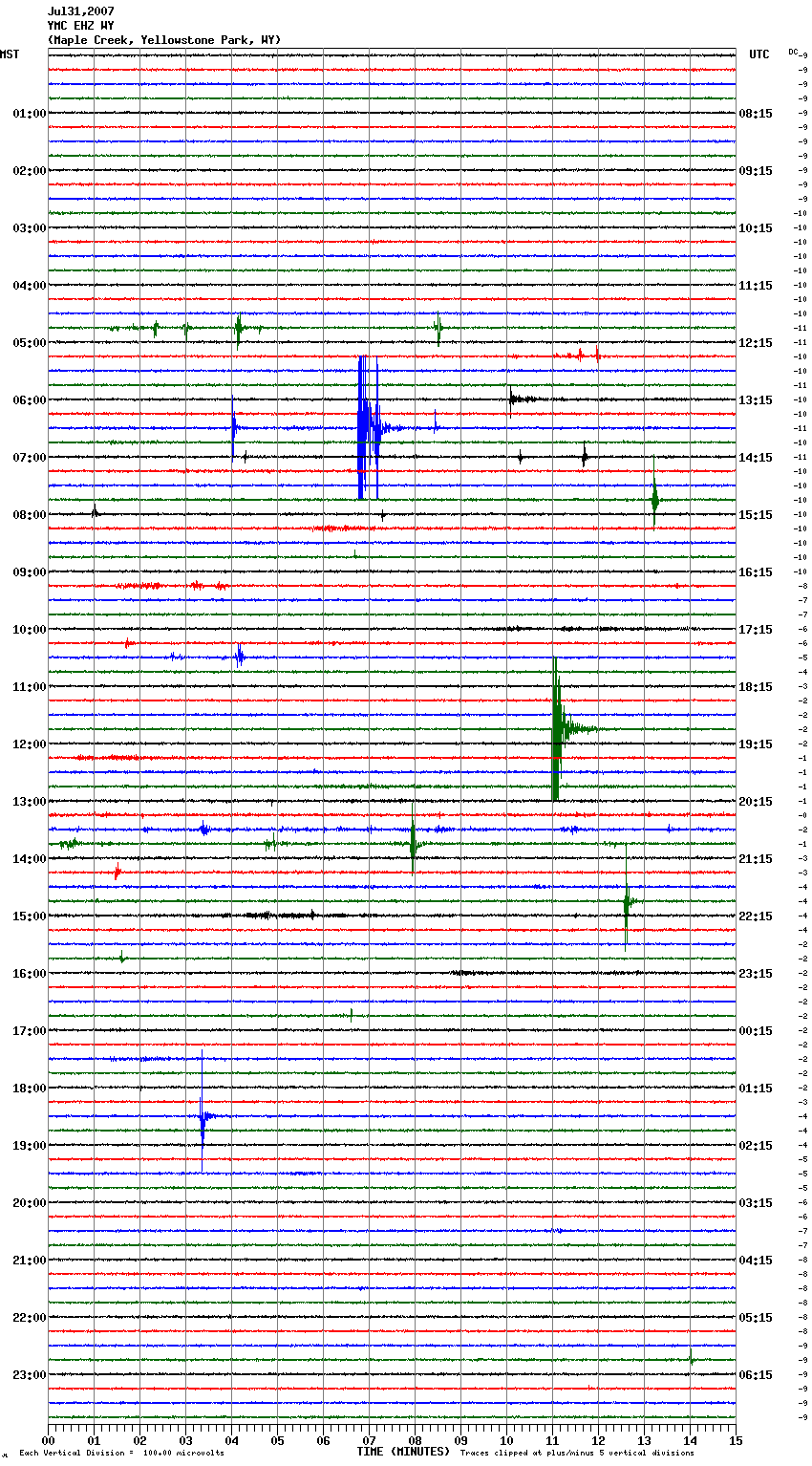Click the Maple Creek, Yellowstone Park location title
The height and width of the screenshot is (1466, 812).
(x=164, y=40)
